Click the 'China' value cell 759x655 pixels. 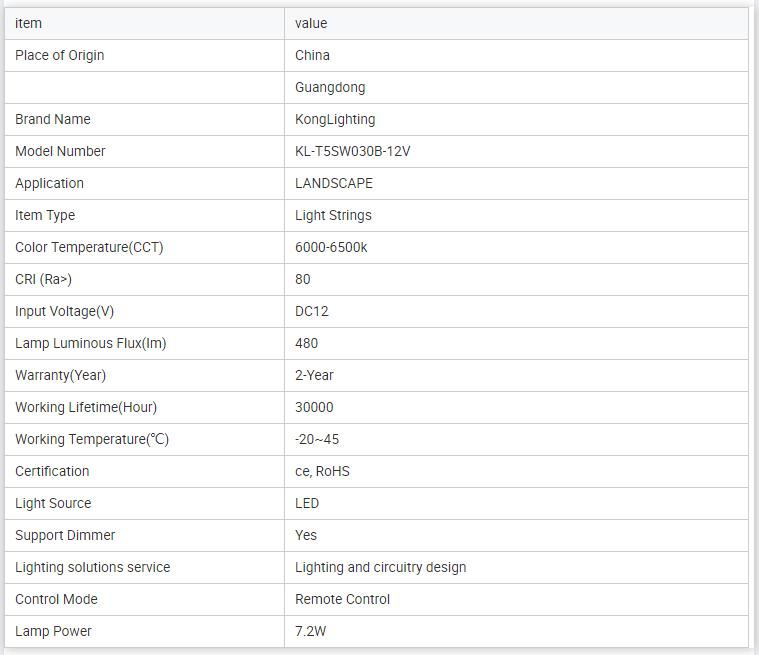coord(312,55)
